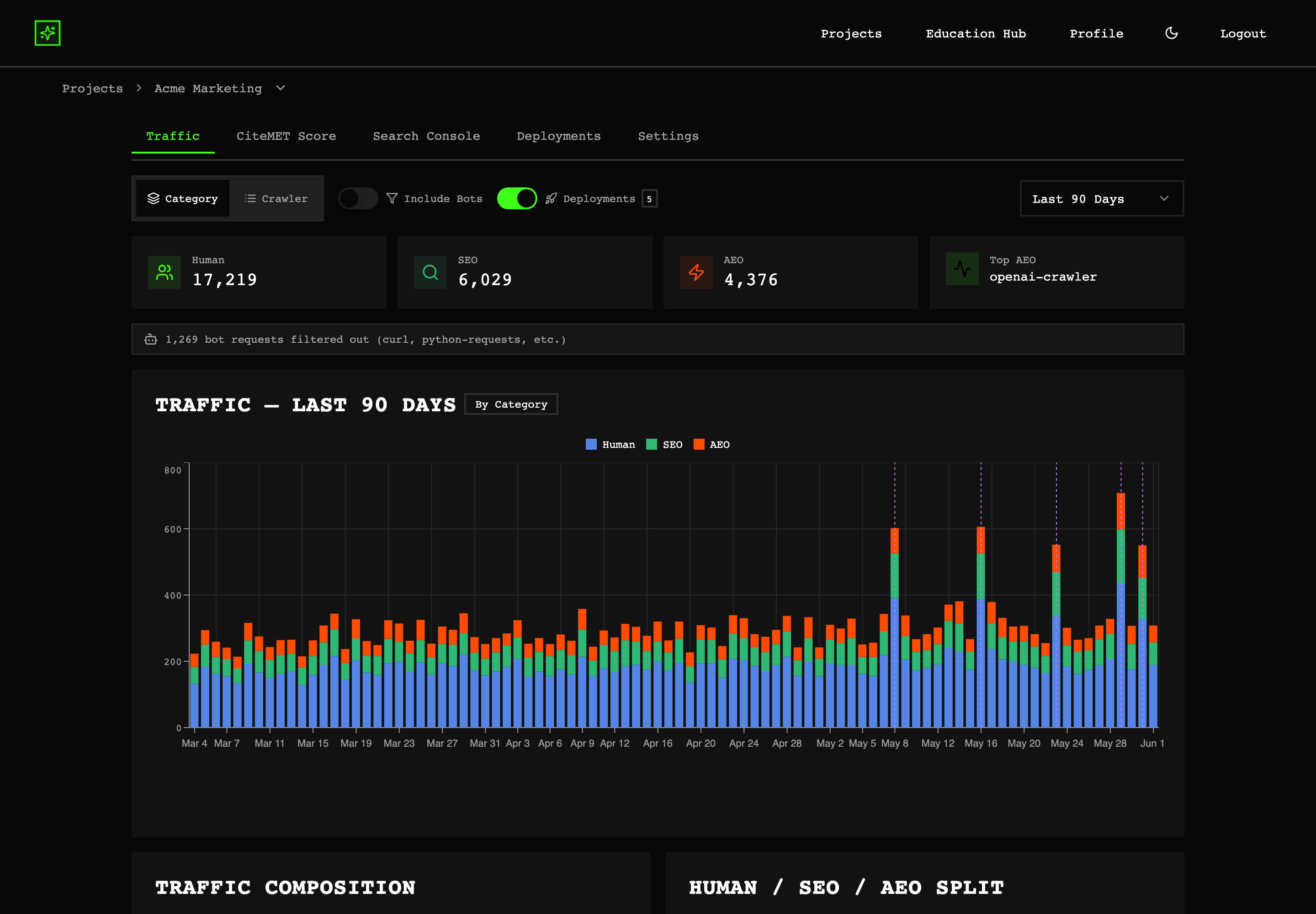Click the Human / SEO / AEO Split heading
This screenshot has width=1316, height=914.
click(846, 887)
